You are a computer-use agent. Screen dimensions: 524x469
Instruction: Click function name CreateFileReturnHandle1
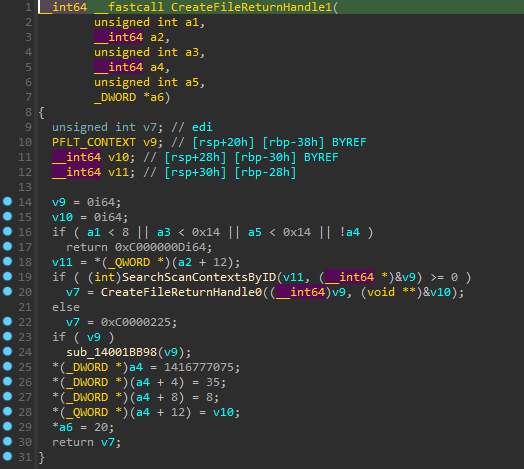[252, 7]
